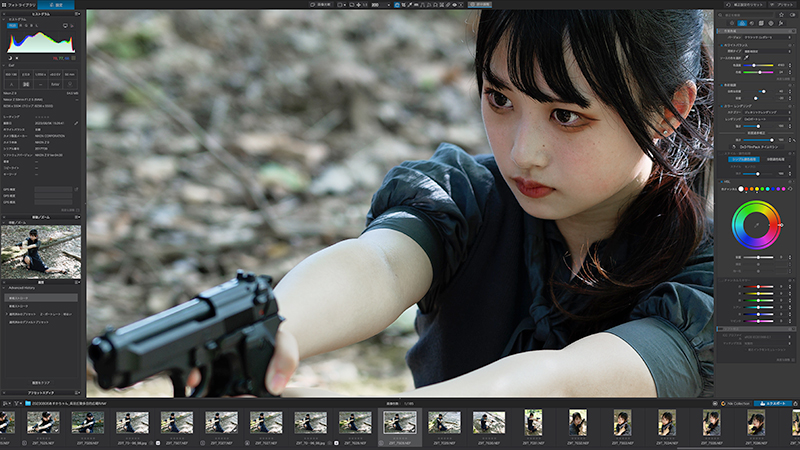Click the favorites star icon in right panel
800x450 pixels.
pos(781,15)
